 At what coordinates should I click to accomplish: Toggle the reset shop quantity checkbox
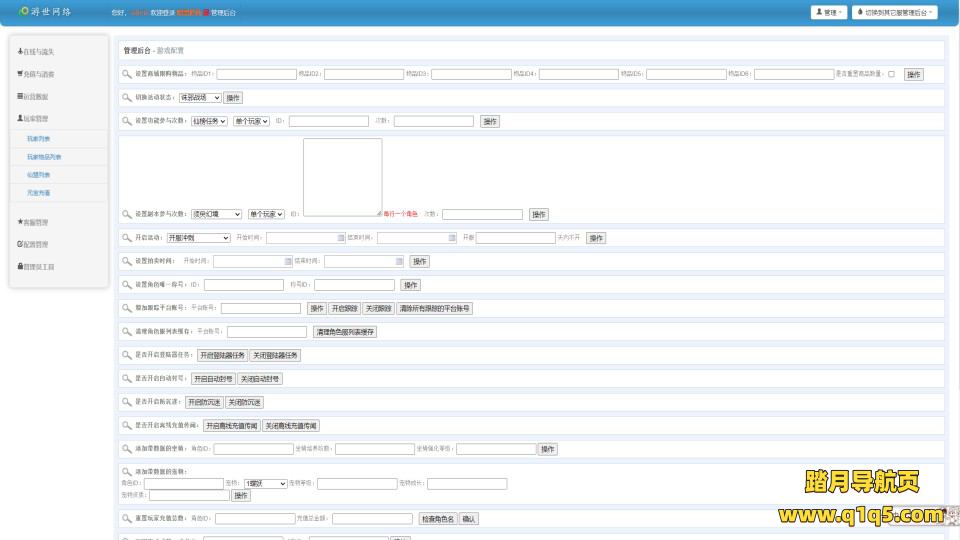click(891, 74)
